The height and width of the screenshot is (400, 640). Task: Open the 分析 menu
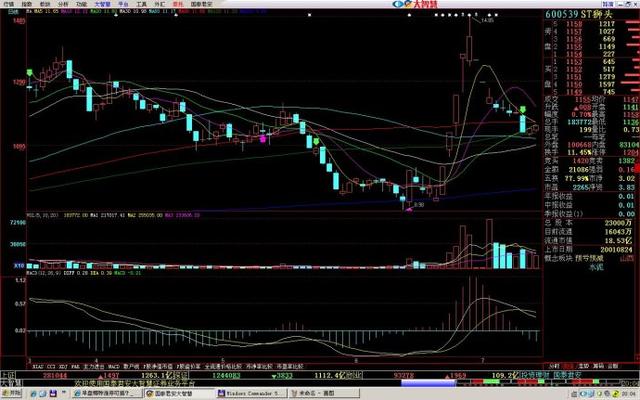(63, 4)
